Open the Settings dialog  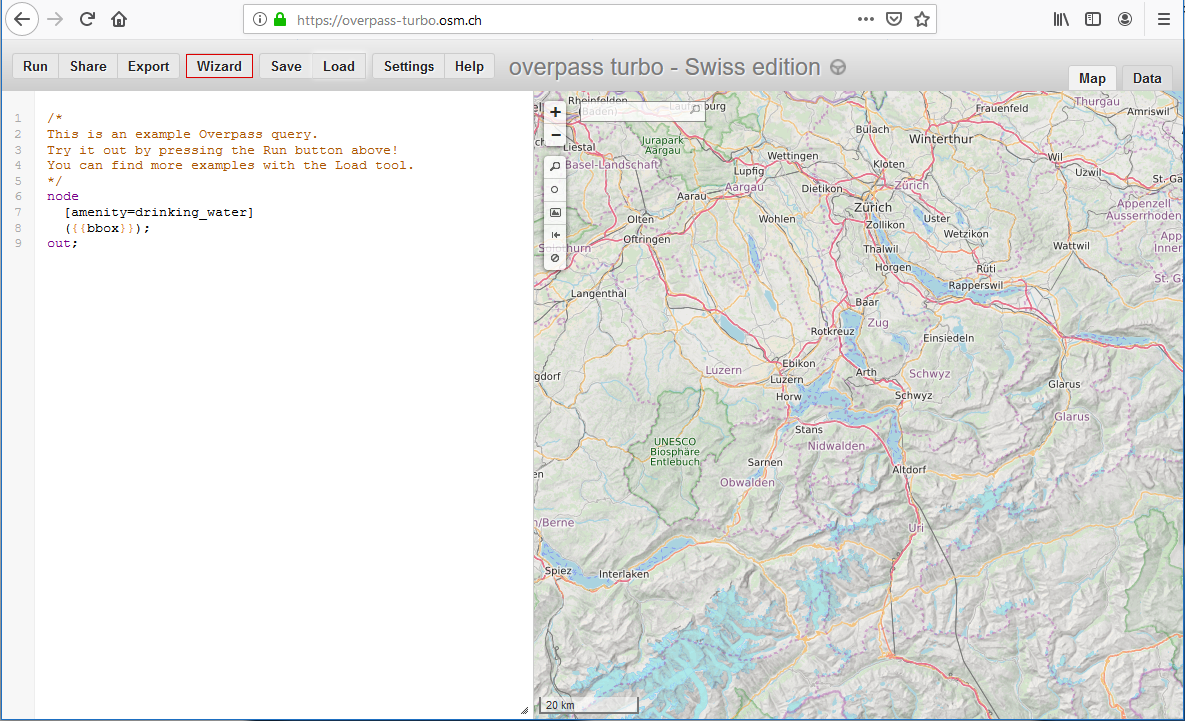(x=408, y=66)
